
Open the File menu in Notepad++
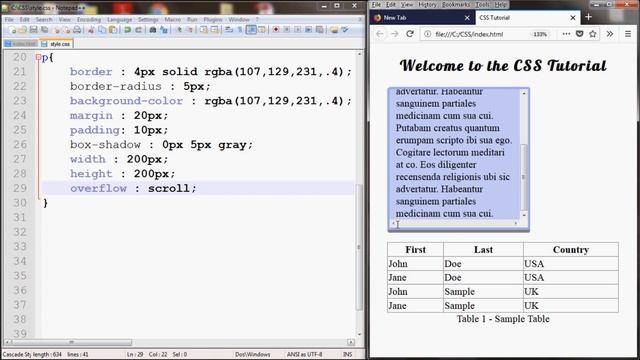click(x=9, y=20)
